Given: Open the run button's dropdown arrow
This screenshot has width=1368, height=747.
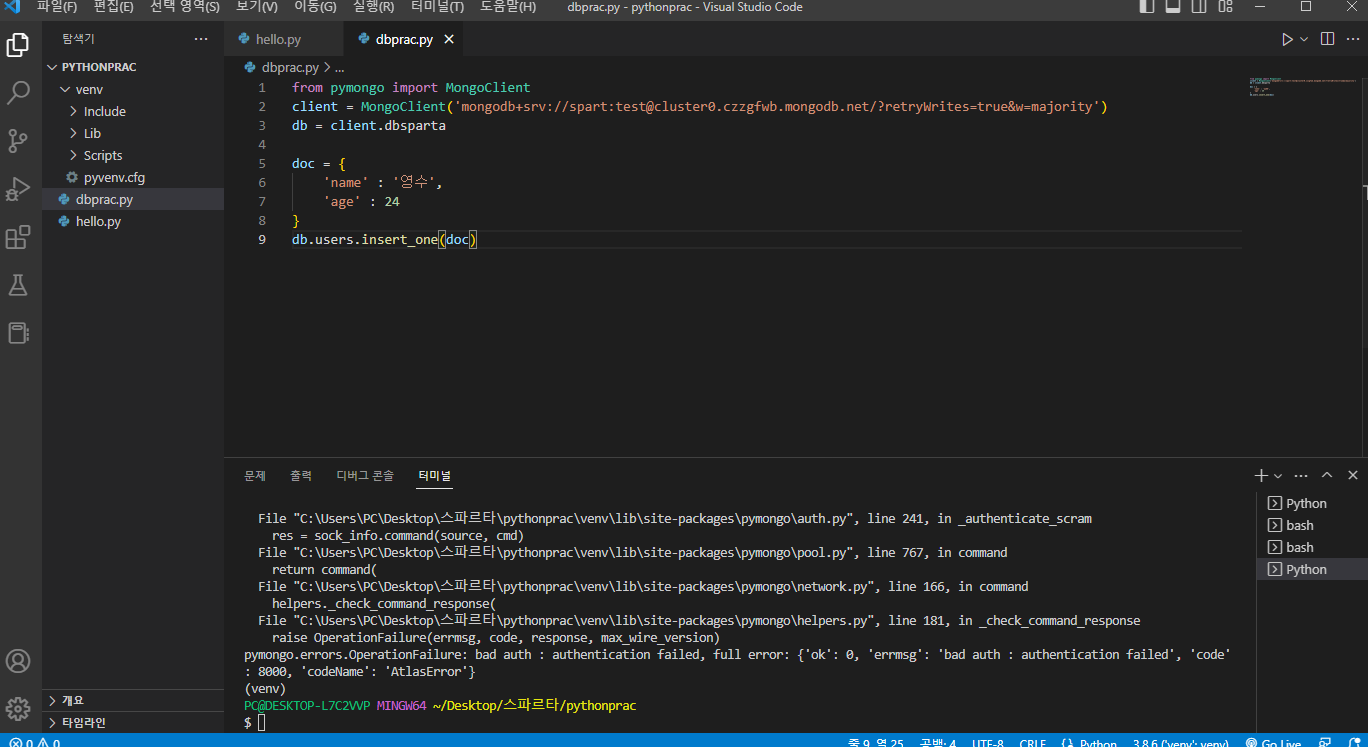Looking at the screenshot, I should click(x=1304, y=40).
